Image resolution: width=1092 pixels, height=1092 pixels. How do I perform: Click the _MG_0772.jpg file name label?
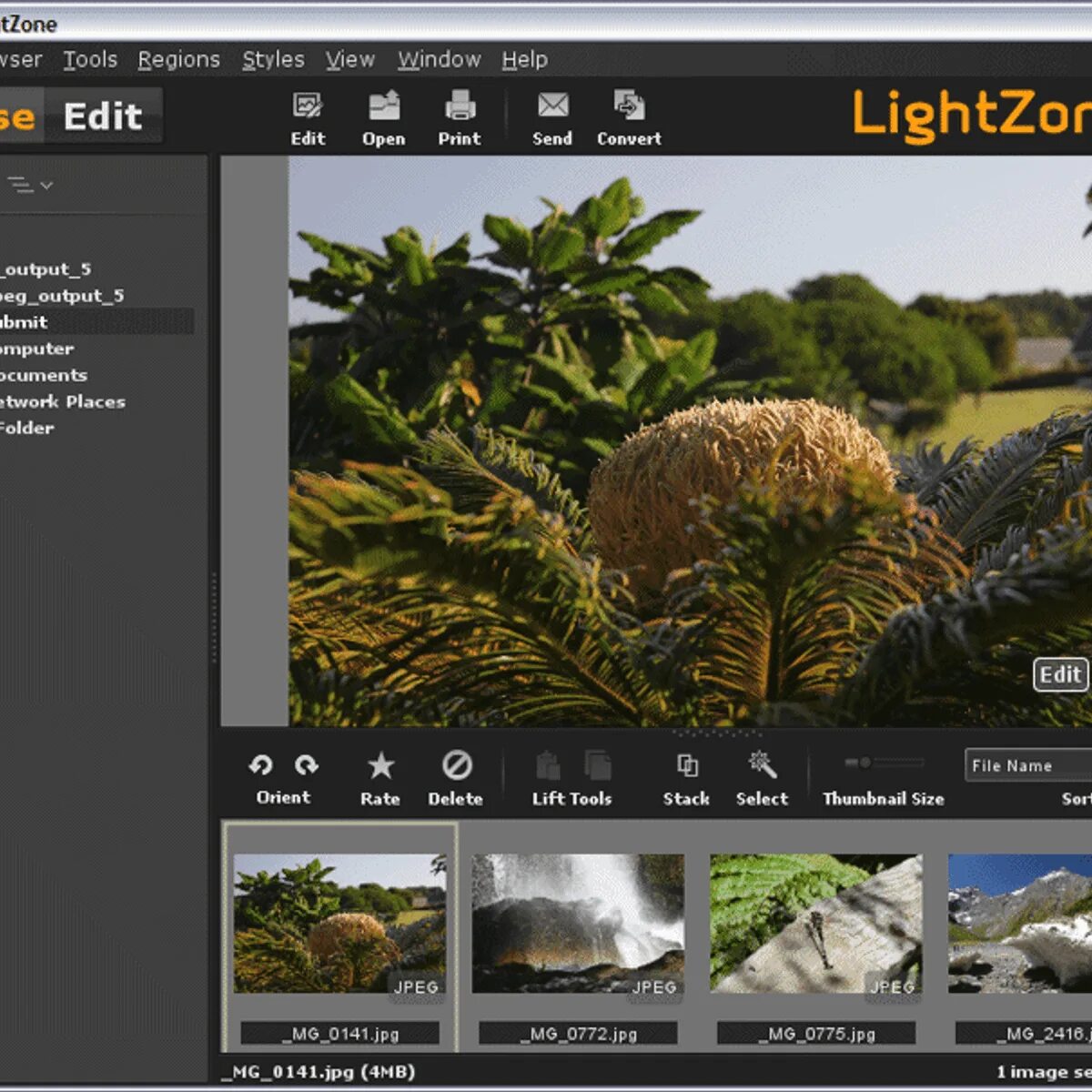click(578, 1033)
